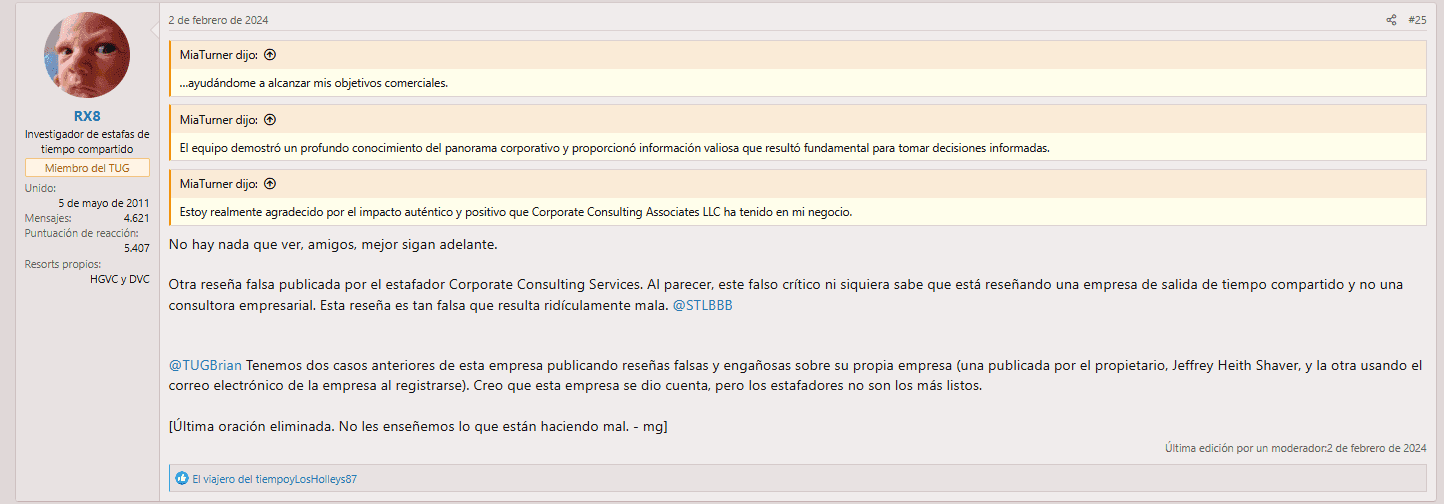Click "MiaTurner dijo:" in the third quote header
The height and width of the screenshot is (504, 1444).
pyautogui.click(x=219, y=184)
